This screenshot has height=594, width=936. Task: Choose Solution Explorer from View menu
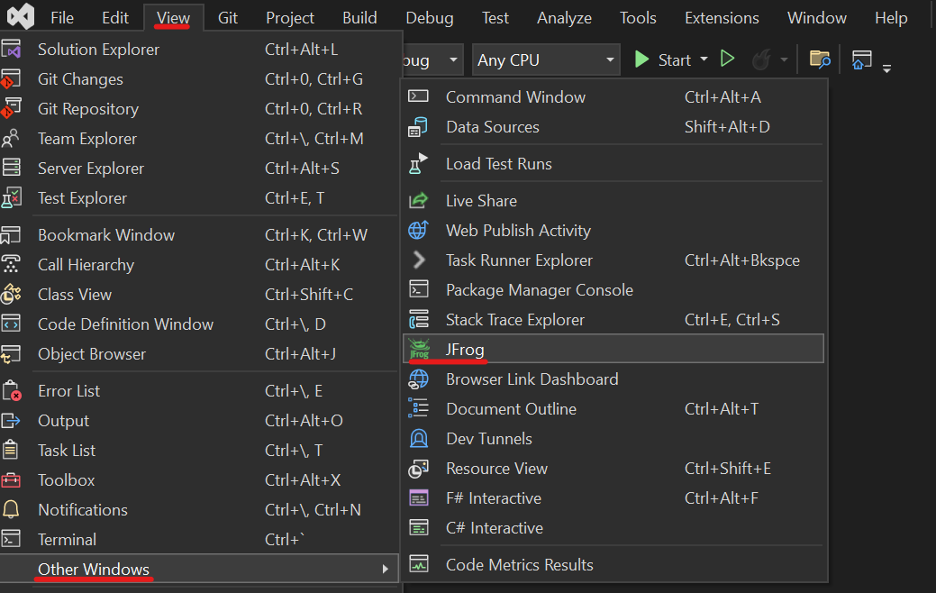(x=98, y=49)
